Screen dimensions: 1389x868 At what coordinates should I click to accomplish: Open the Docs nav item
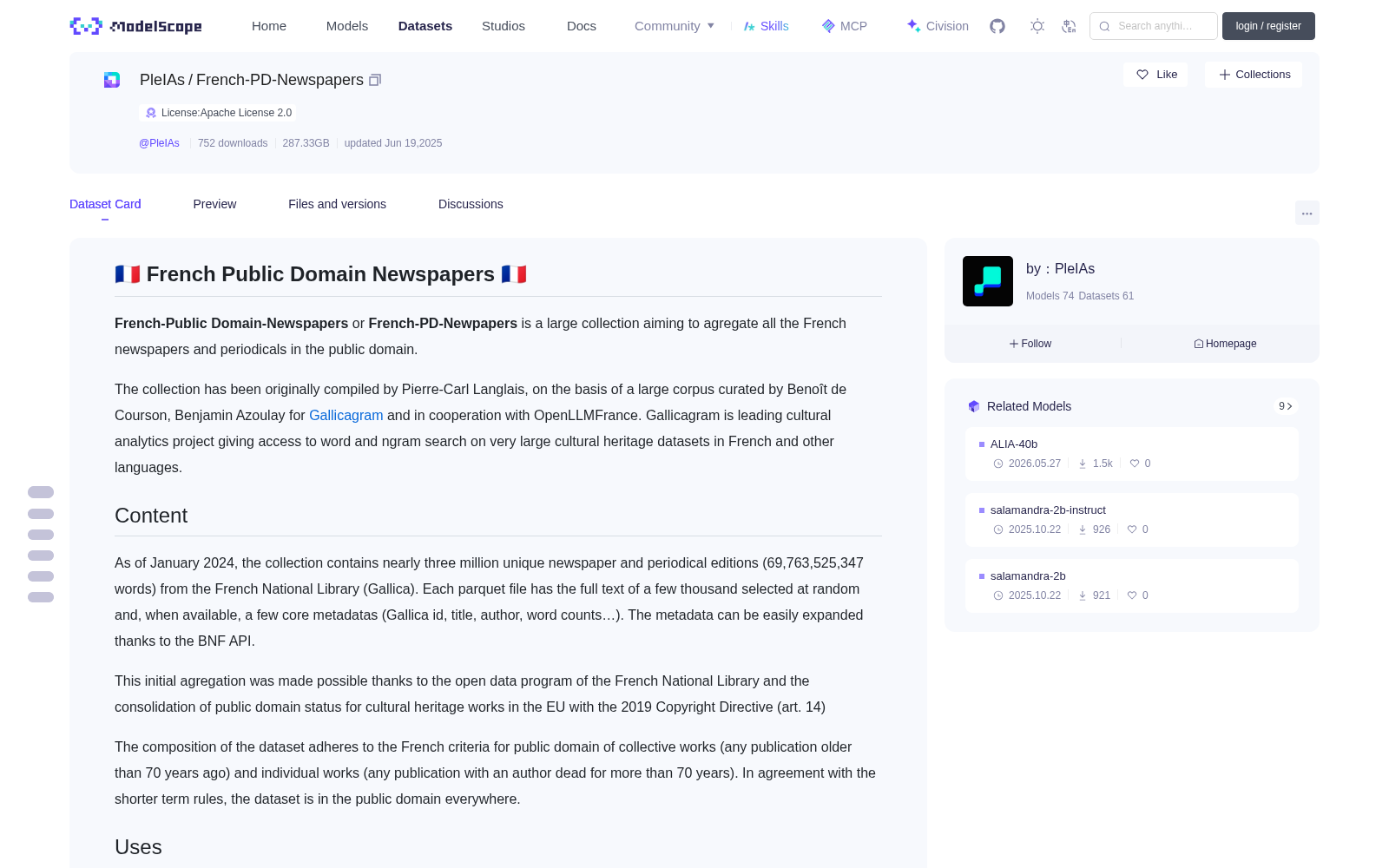pos(582,26)
